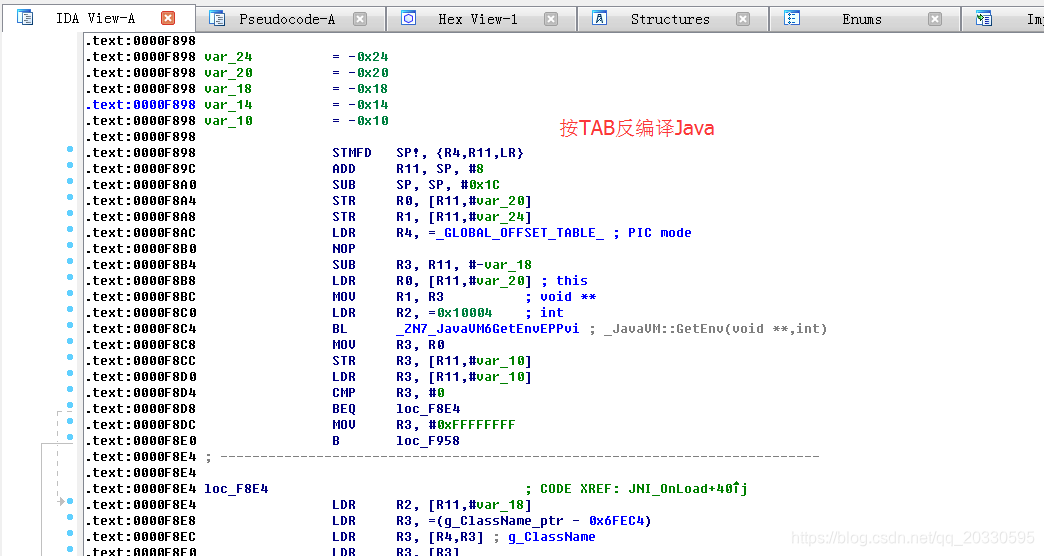The width and height of the screenshot is (1044, 556).
Task: Follow the loc_F958 branch target
Action: click(428, 441)
